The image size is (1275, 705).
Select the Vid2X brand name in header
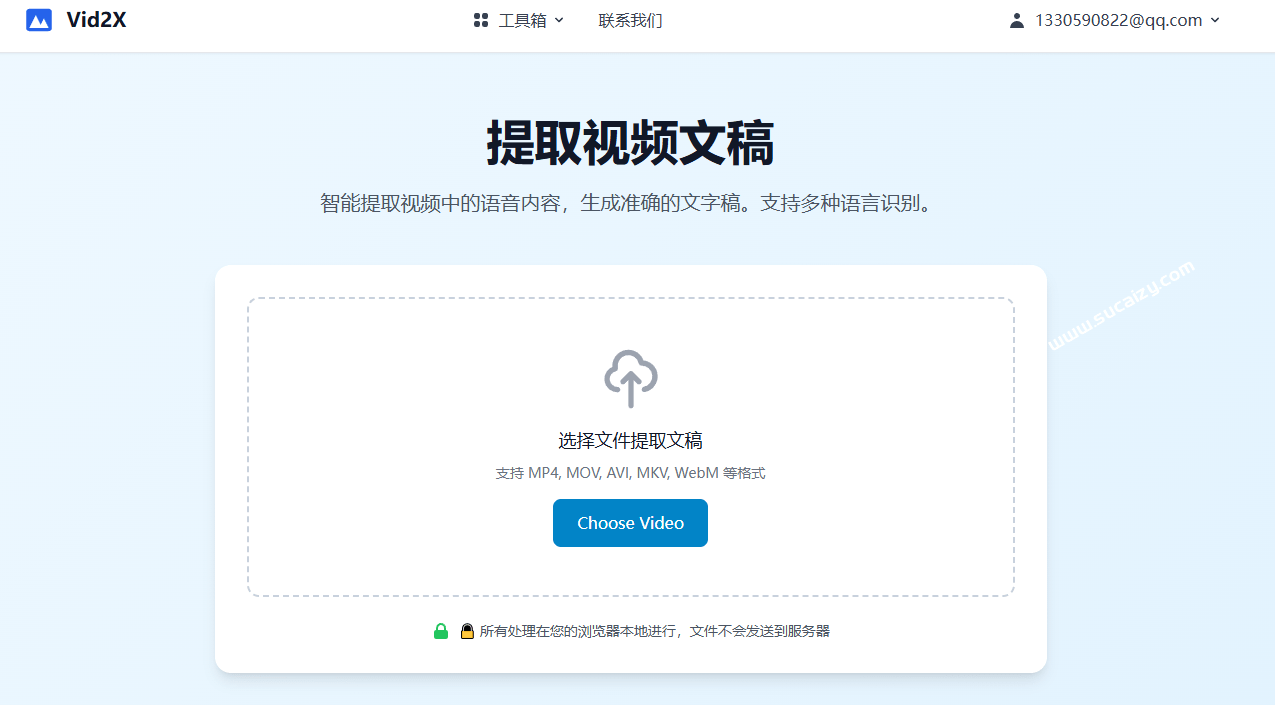[97, 19]
